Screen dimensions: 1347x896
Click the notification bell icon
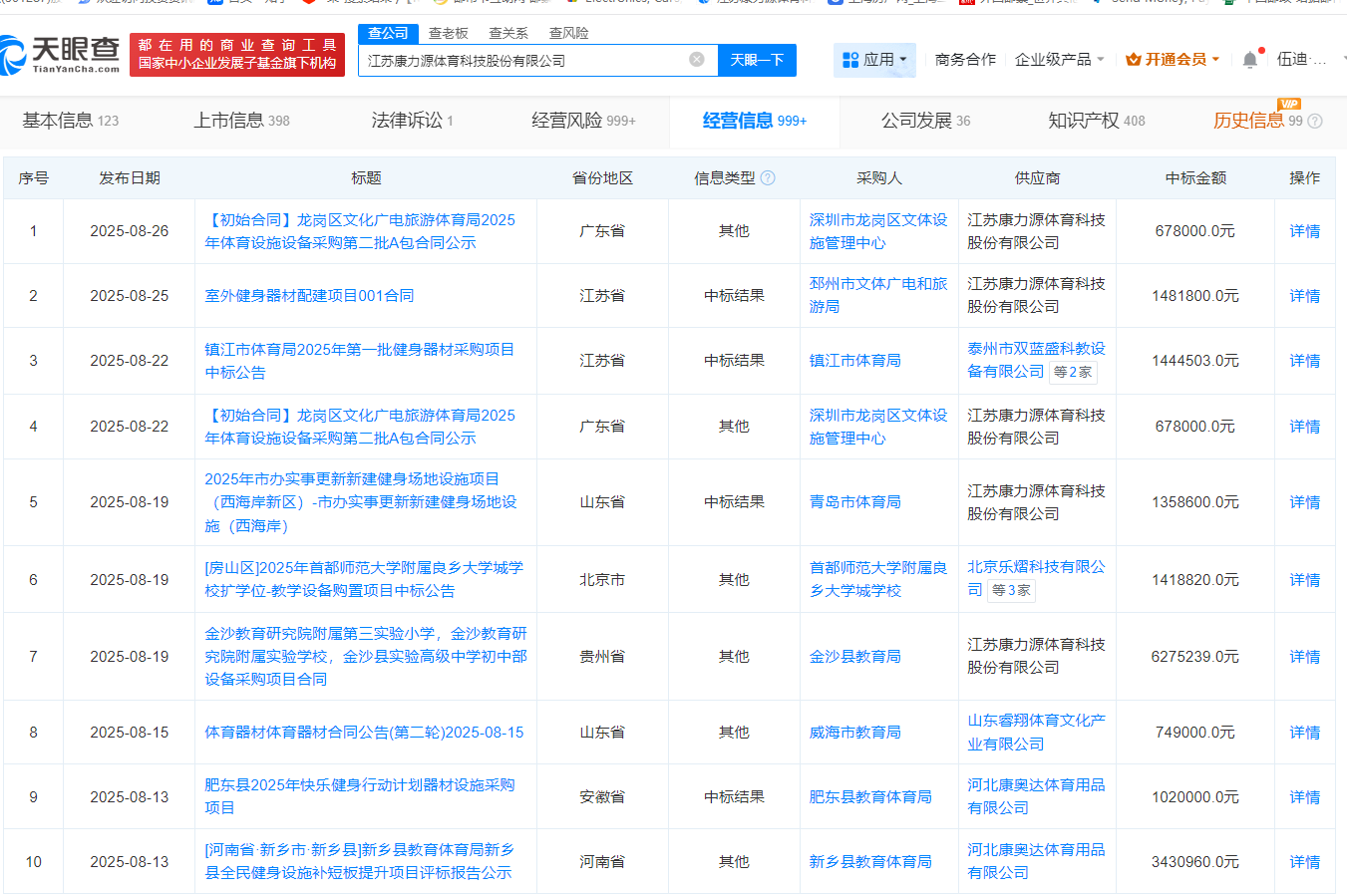click(1249, 60)
